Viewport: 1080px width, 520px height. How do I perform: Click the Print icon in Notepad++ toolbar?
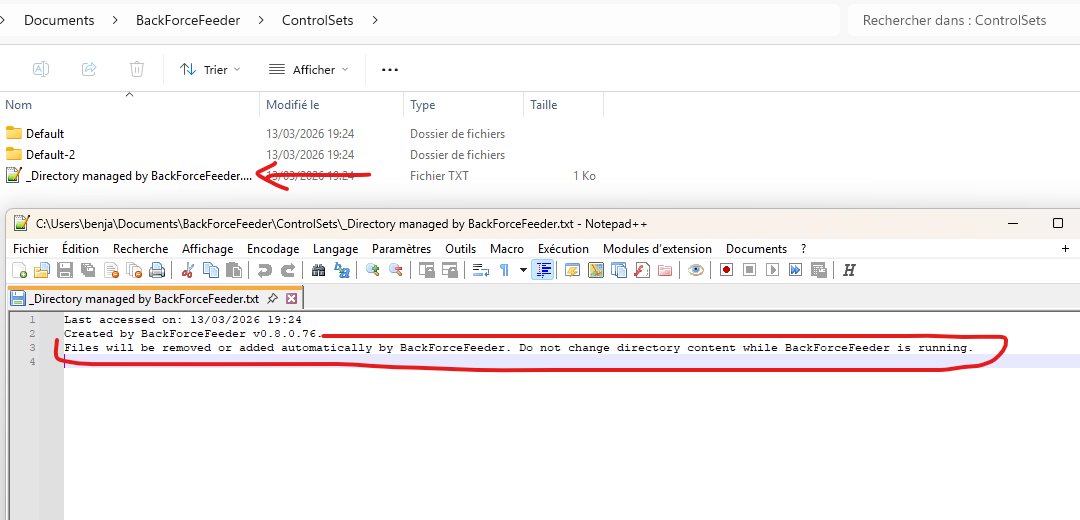click(x=157, y=270)
